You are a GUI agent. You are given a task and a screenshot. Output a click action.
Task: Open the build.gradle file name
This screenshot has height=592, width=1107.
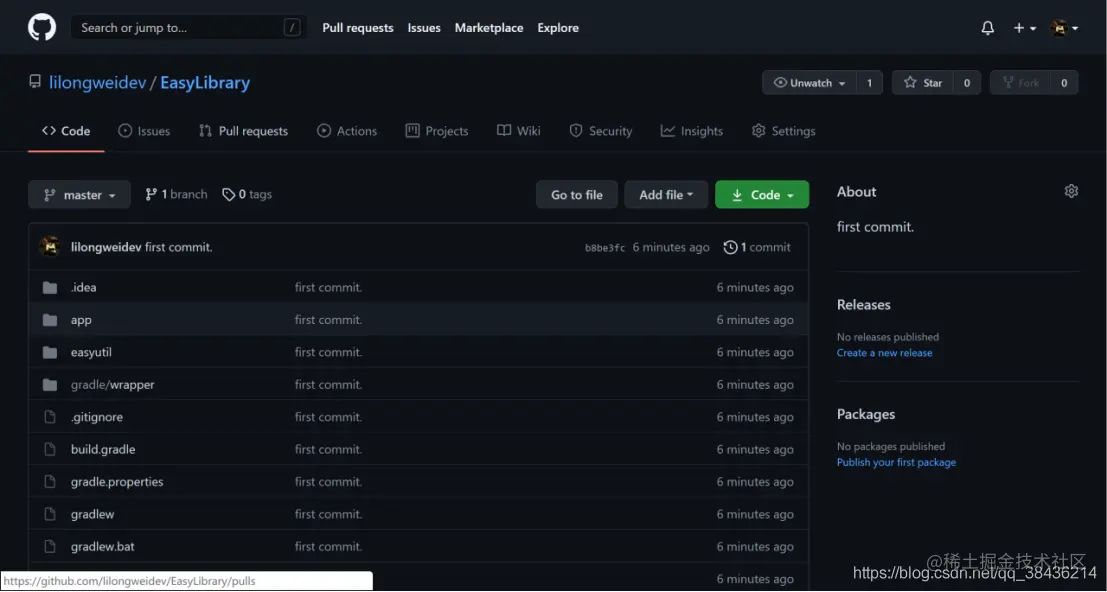(x=103, y=449)
